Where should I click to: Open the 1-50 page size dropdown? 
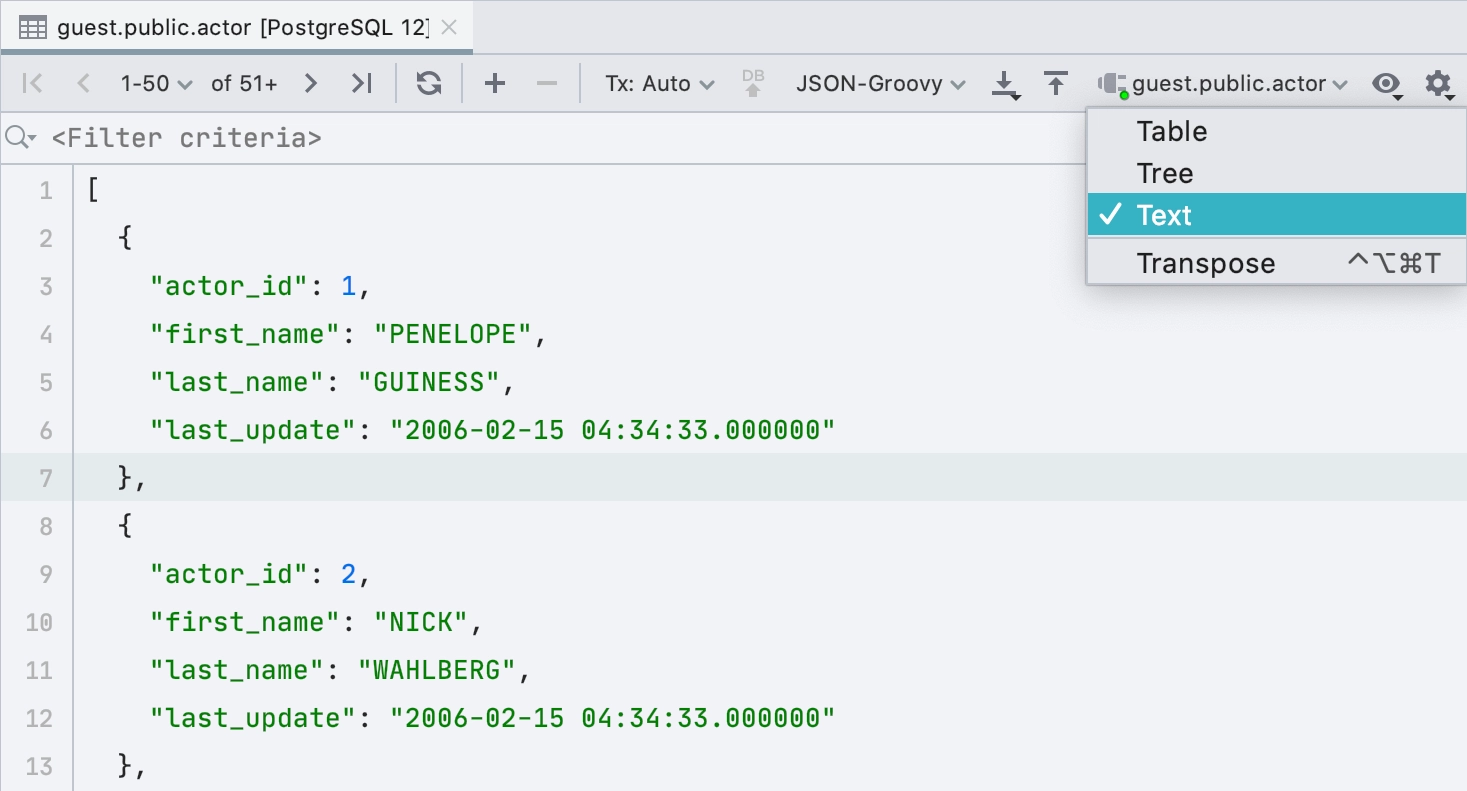click(x=156, y=83)
